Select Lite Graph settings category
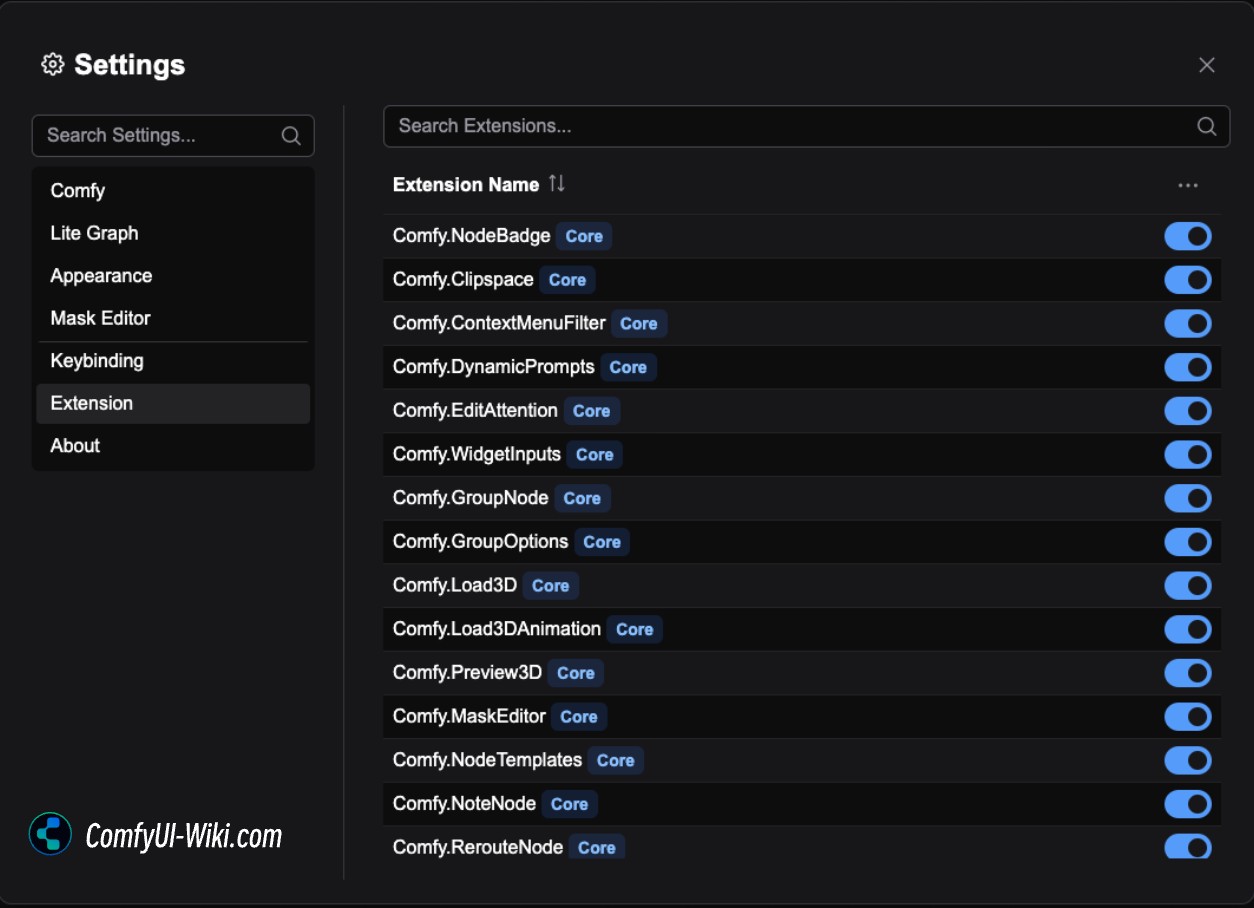The height and width of the screenshot is (908, 1254). (x=173, y=233)
